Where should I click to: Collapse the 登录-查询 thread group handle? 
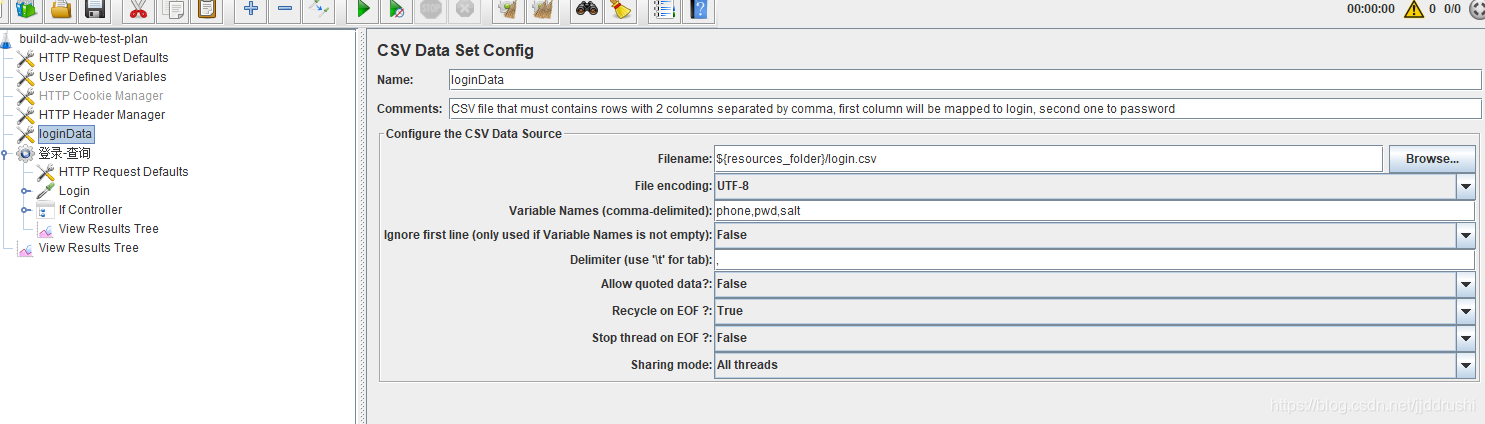coord(5,153)
